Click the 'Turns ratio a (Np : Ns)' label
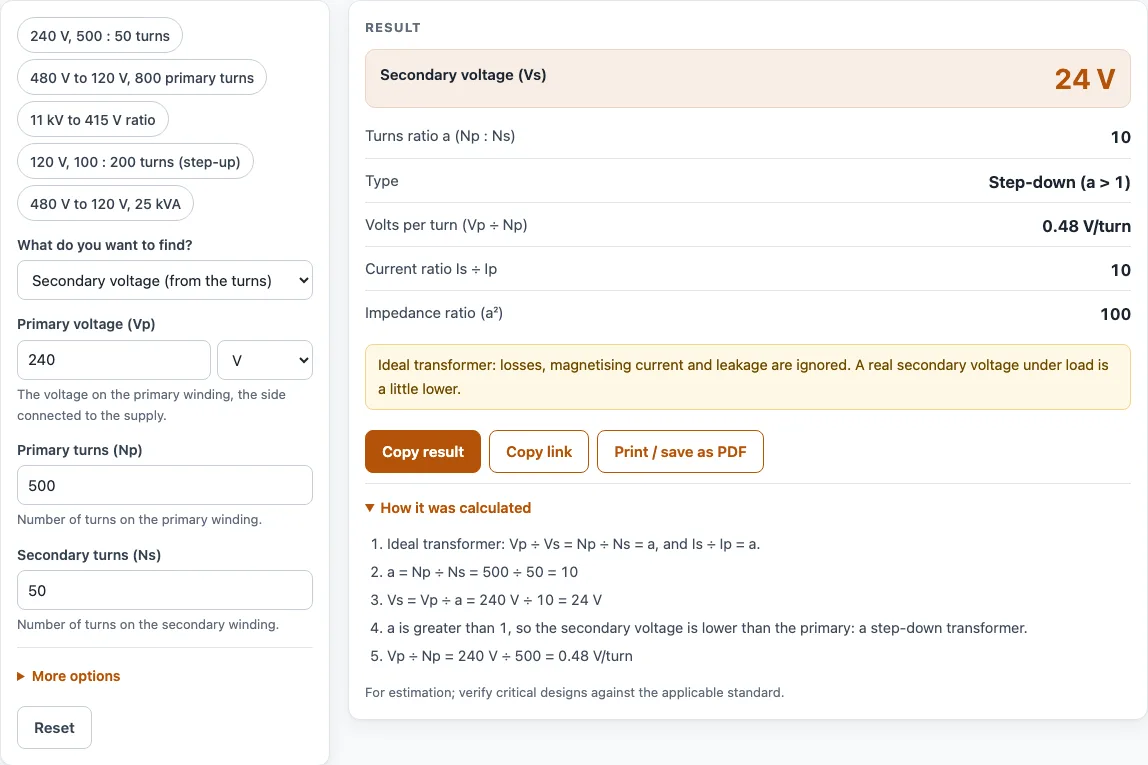1148x765 pixels. pos(440,136)
